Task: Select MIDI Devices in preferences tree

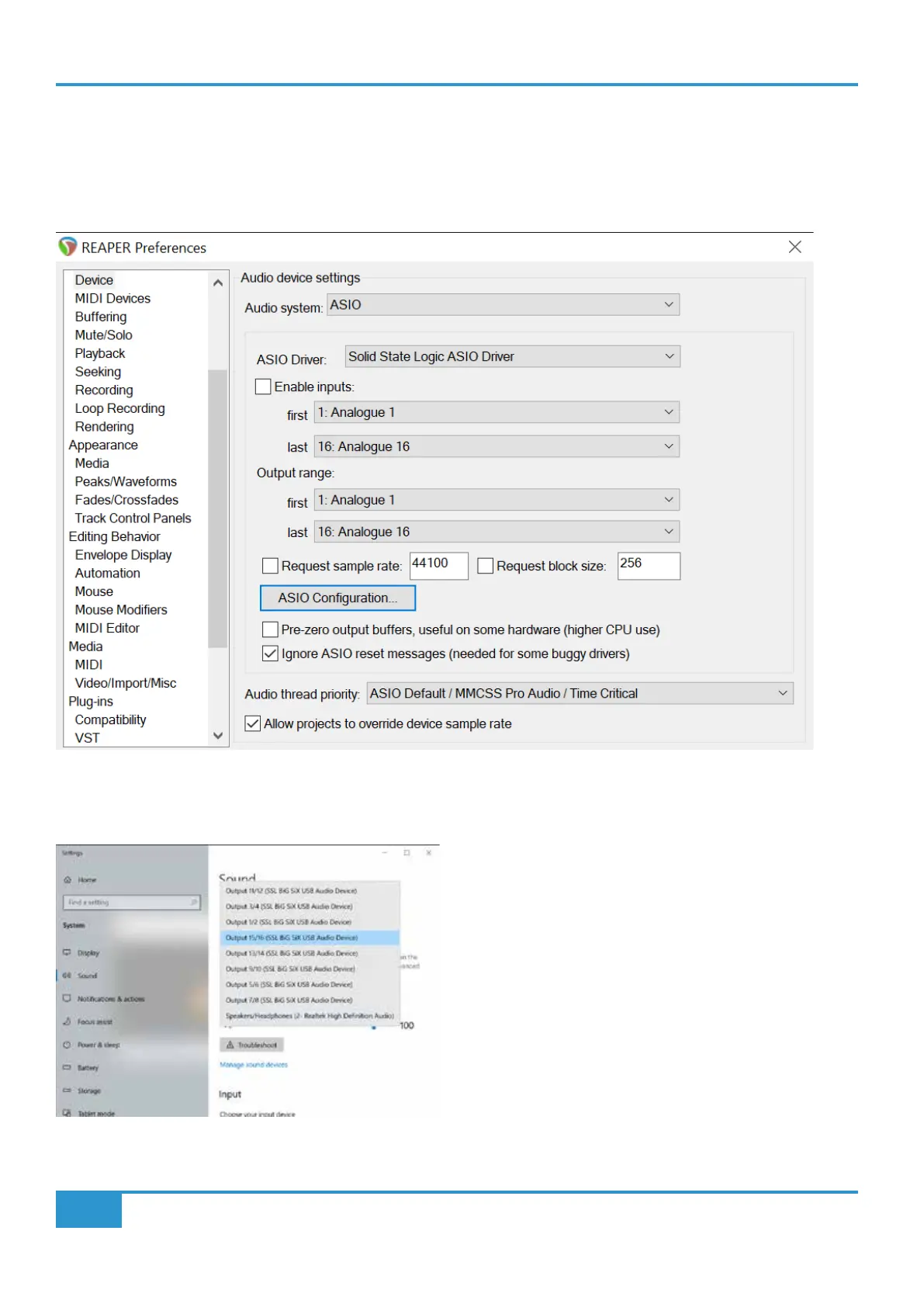Action: (112, 298)
